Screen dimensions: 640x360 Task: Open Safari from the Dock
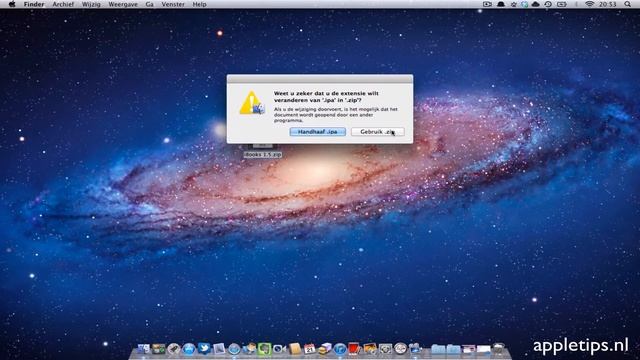pos(234,349)
